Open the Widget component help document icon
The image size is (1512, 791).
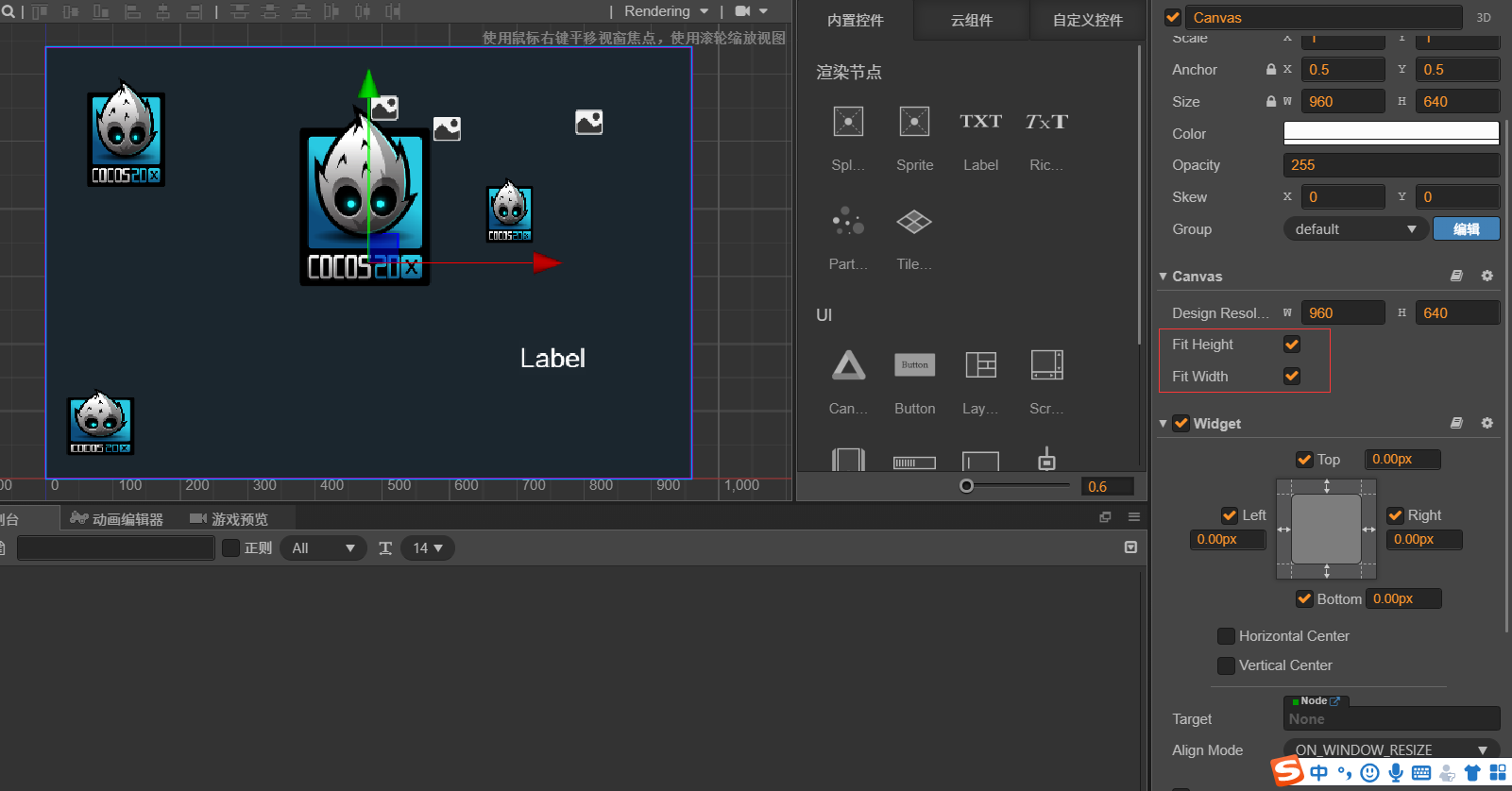tap(1456, 423)
